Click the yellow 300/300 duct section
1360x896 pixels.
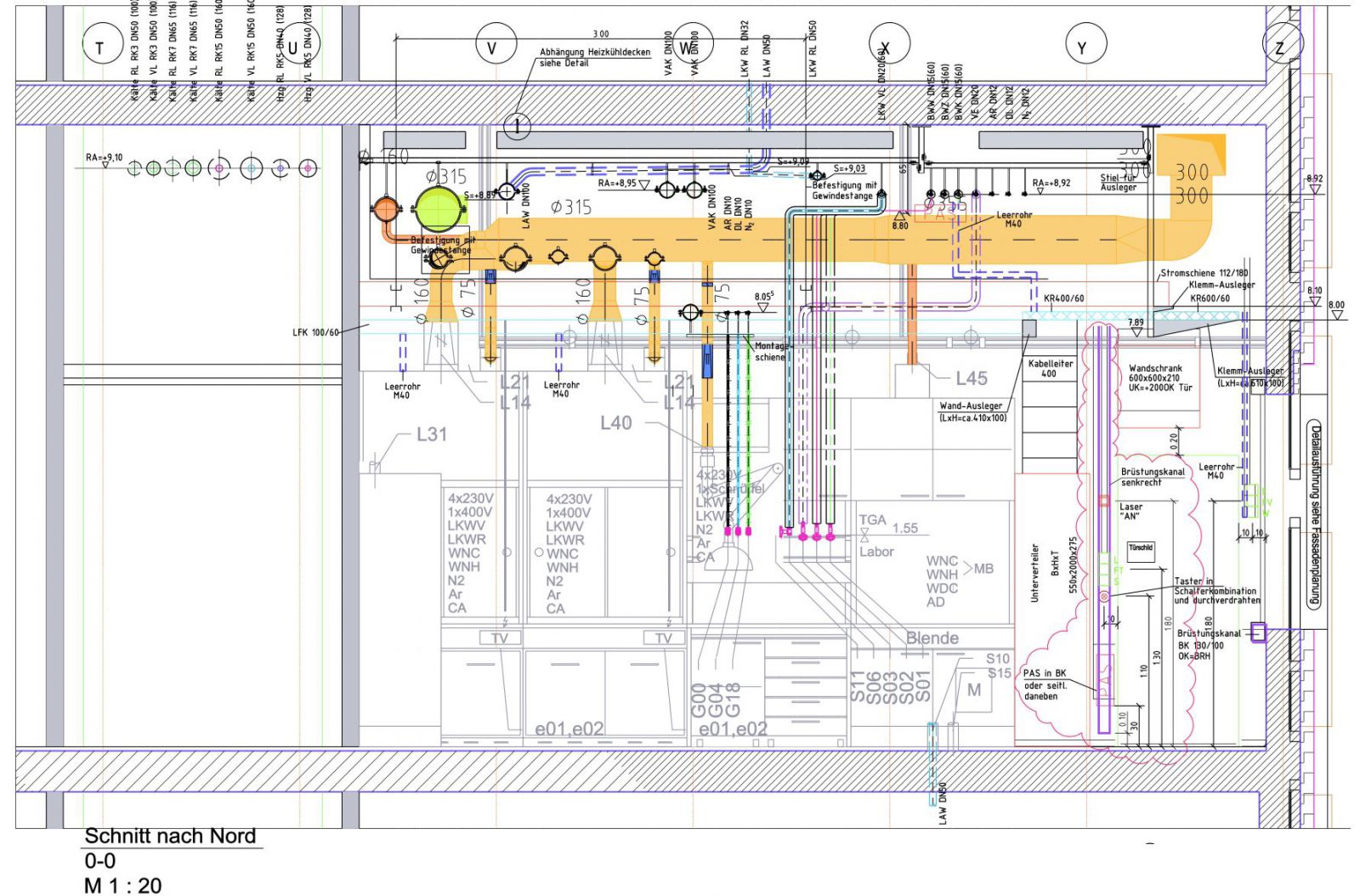[x=1192, y=184]
